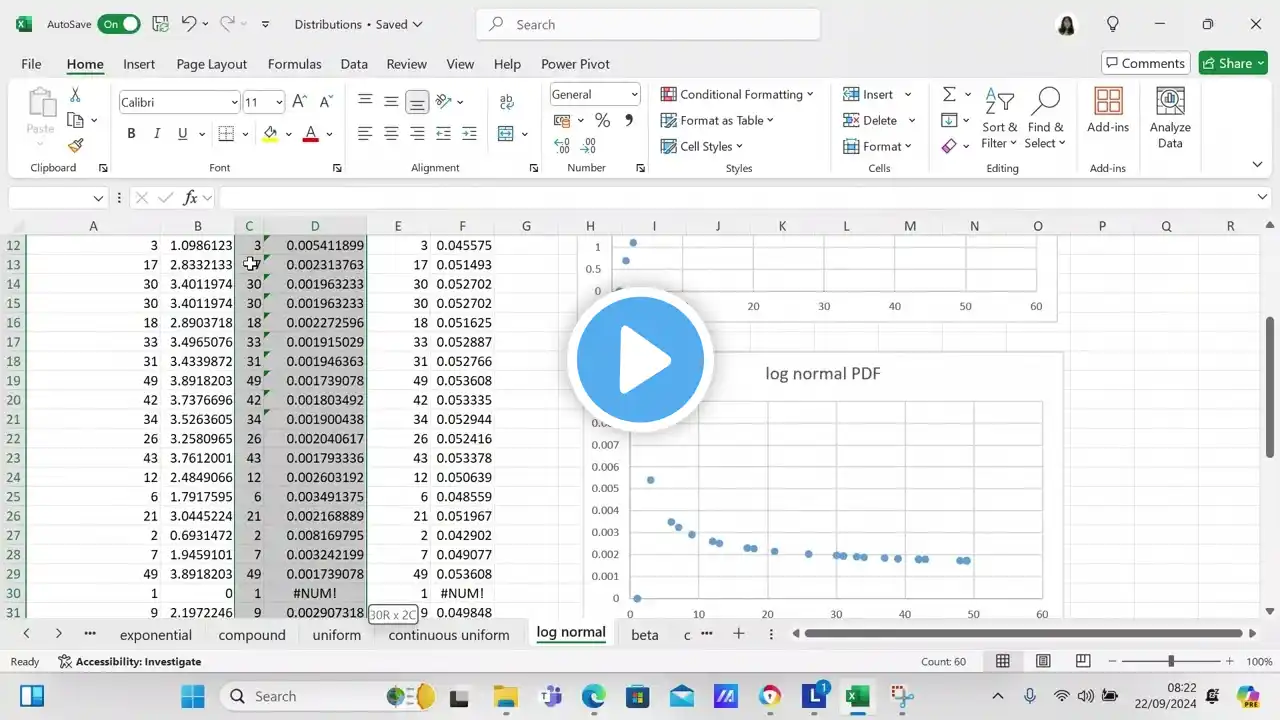Image resolution: width=1280 pixels, height=720 pixels.
Task: Open the Calibri font name dropdown
Action: (234, 102)
